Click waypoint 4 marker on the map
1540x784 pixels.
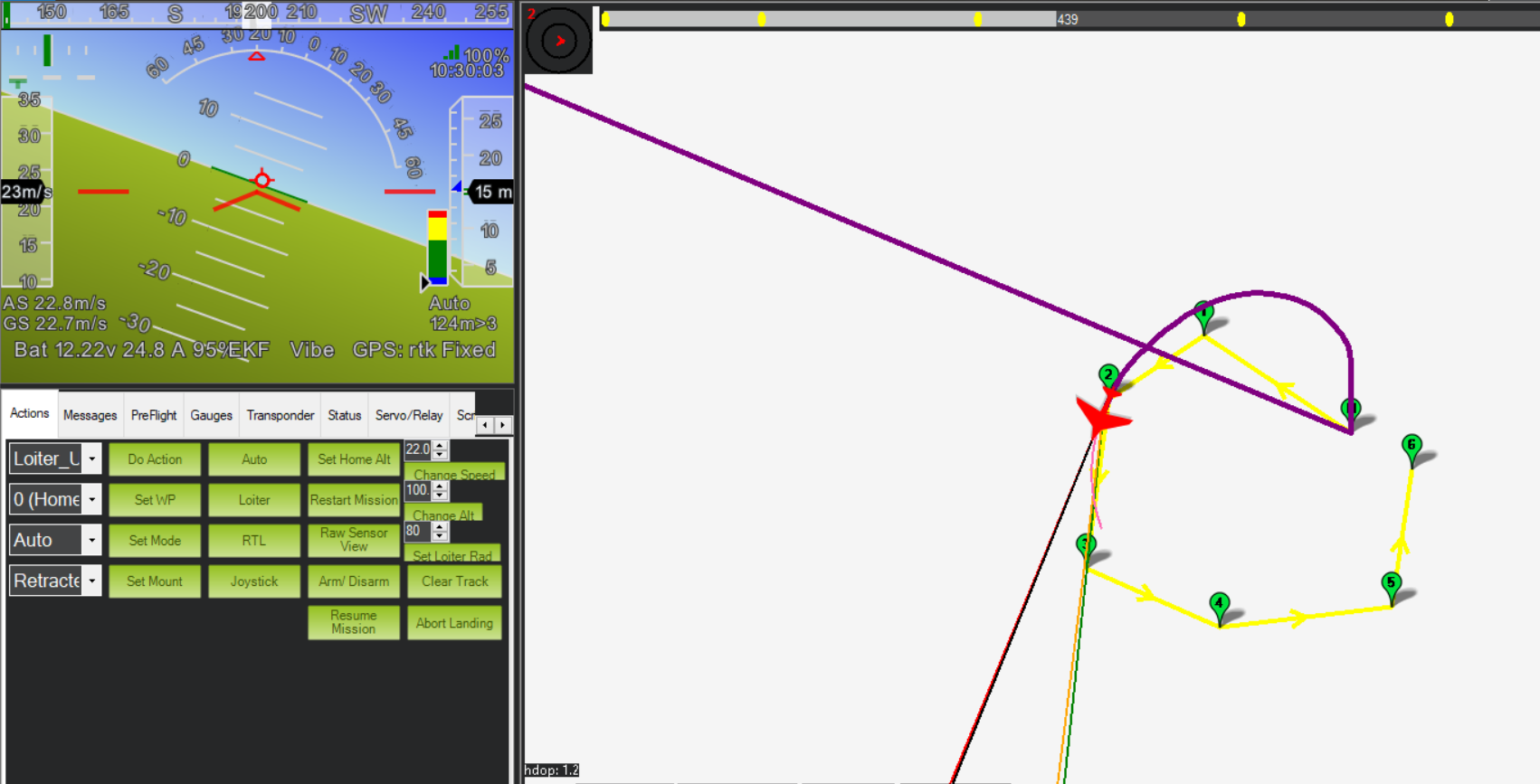tap(1219, 605)
